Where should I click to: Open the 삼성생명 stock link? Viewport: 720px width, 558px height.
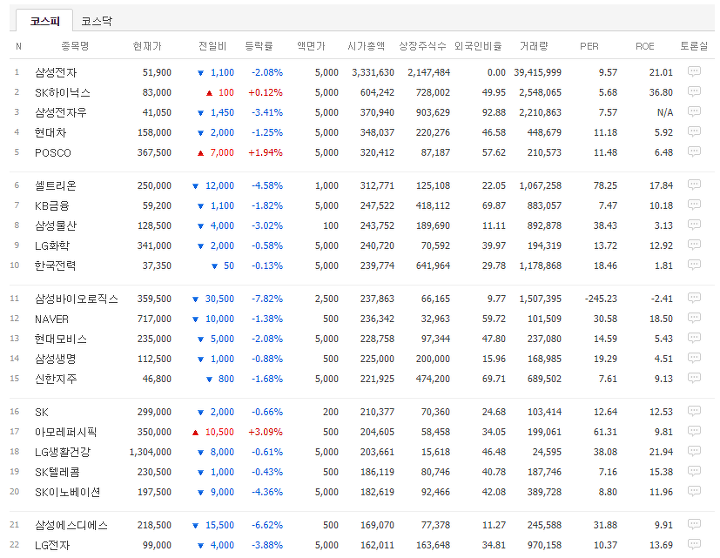[56, 359]
